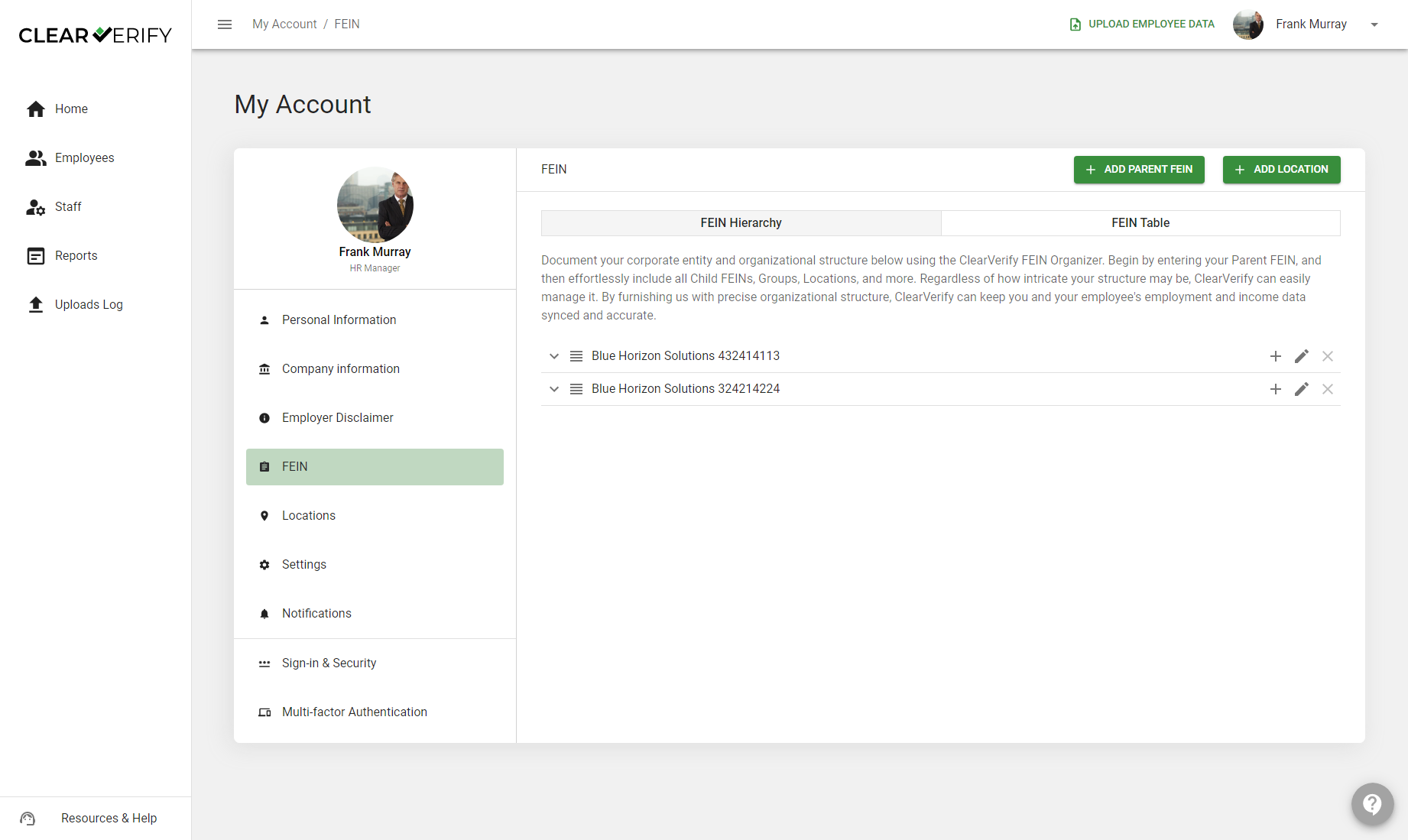Delete Blue Horizon Solutions 432414113 entry
This screenshot has height=840, width=1408.
[x=1328, y=356]
